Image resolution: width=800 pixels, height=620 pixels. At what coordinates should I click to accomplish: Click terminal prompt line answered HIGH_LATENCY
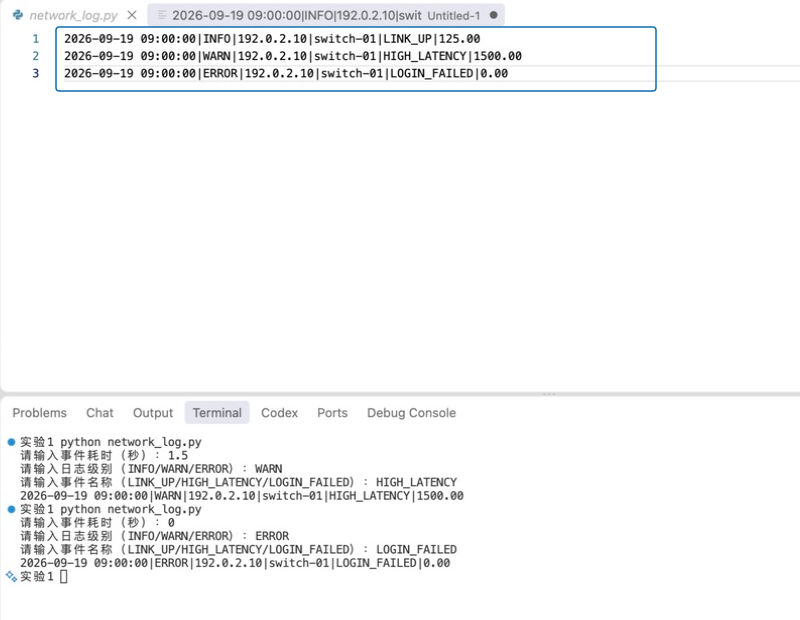238,482
